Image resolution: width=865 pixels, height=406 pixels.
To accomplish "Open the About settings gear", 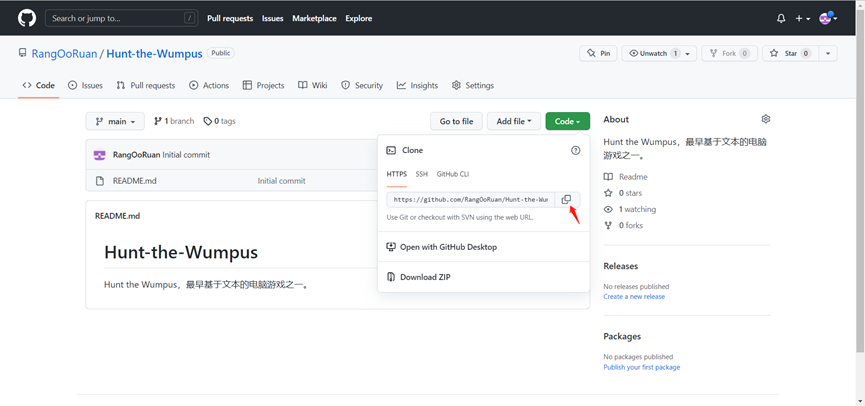I will [766, 119].
